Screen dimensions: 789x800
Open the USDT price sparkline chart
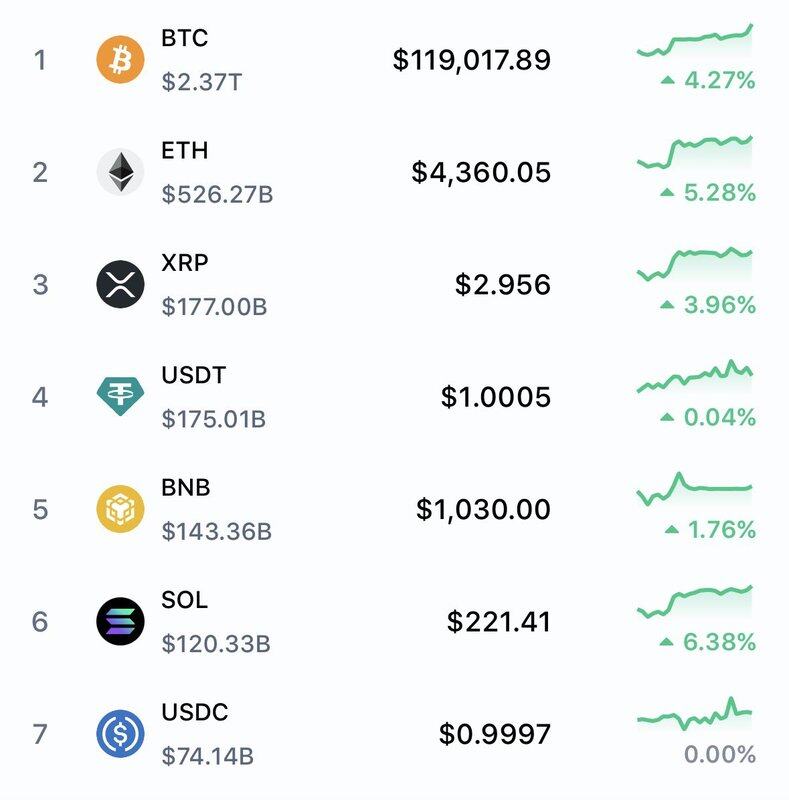click(x=694, y=378)
